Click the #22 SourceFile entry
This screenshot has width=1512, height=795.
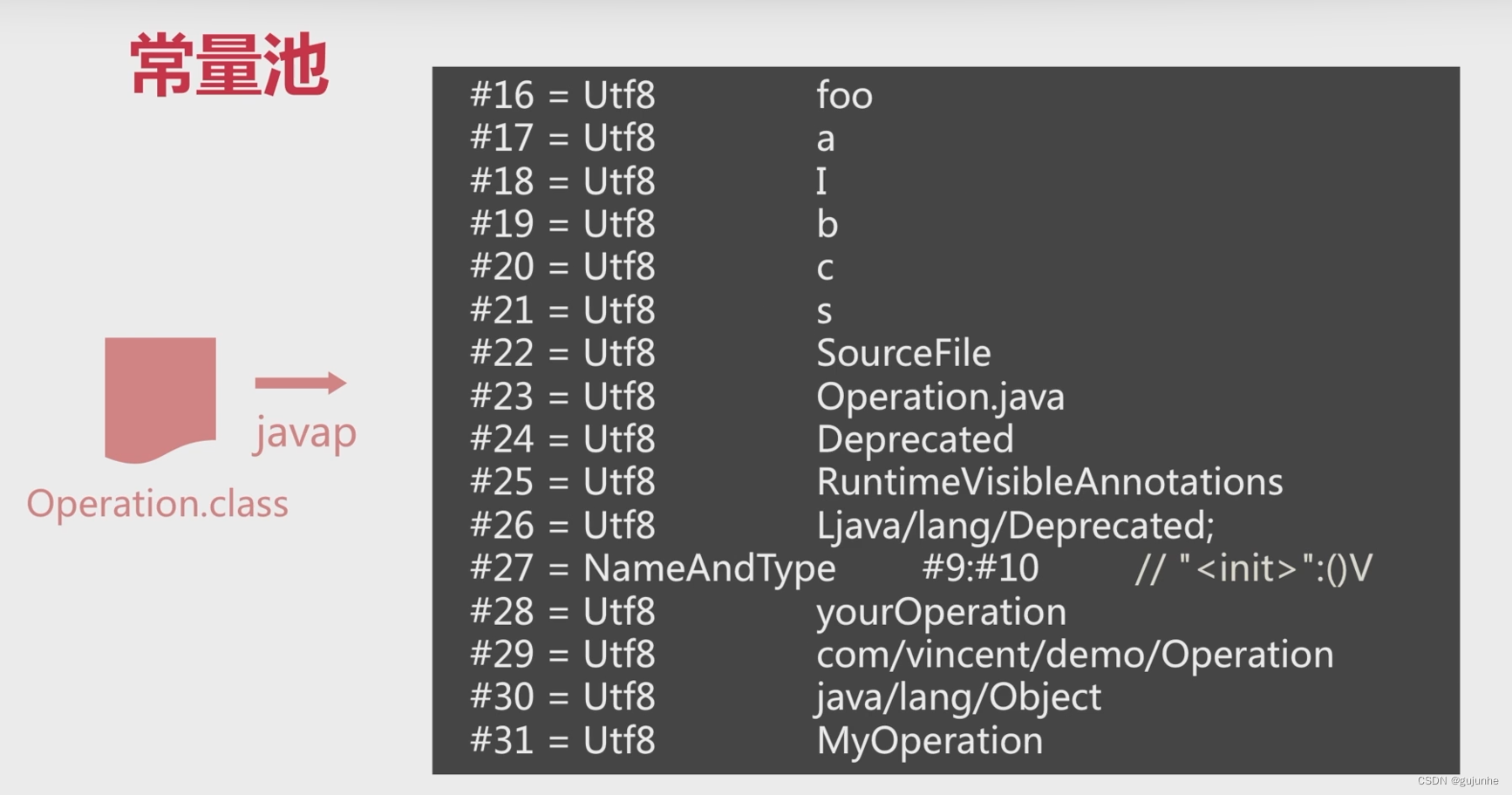click(903, 353)
